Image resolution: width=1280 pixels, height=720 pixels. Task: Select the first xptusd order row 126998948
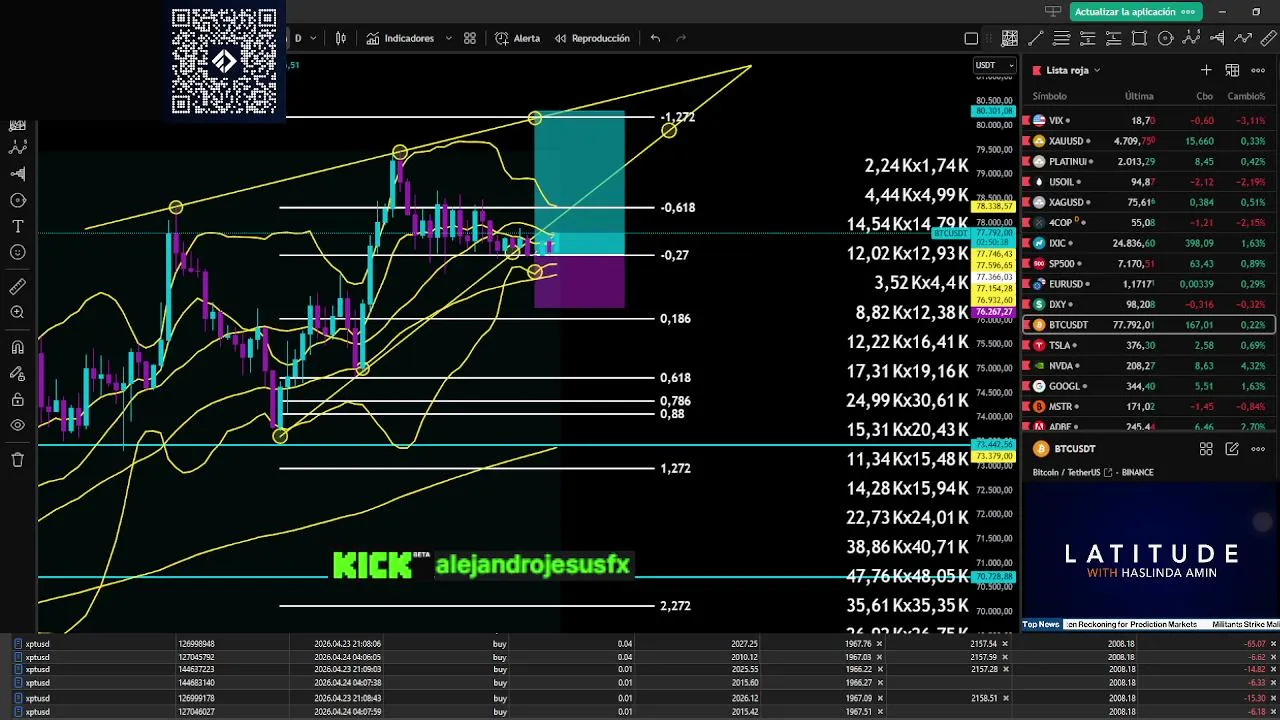pyautogui.click(x=640, y=644)
